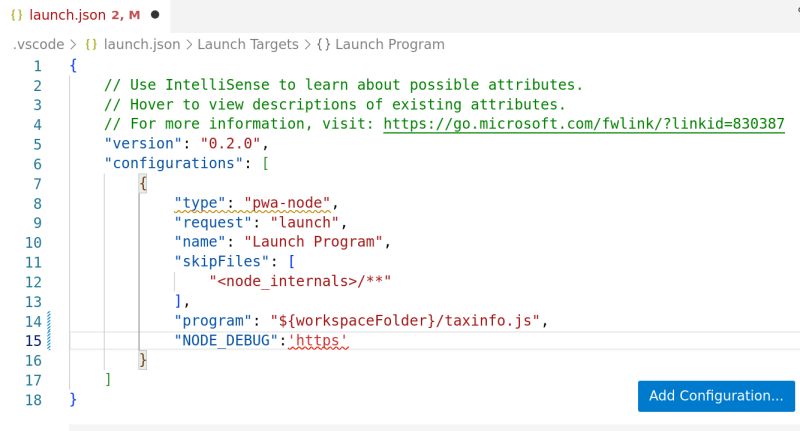
Task: Click line number 15 in gutter
Action: (x=34, y=341)
